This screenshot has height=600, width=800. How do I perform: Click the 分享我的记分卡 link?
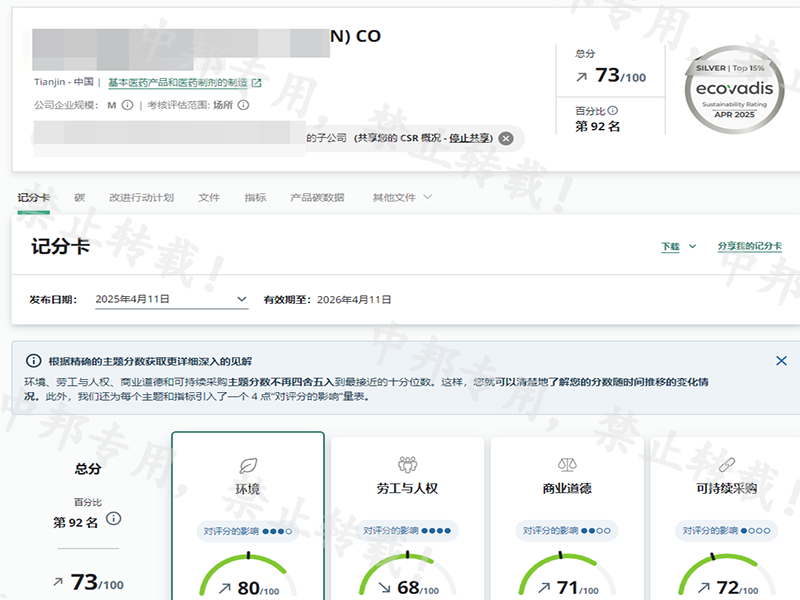tap(749, 246)
